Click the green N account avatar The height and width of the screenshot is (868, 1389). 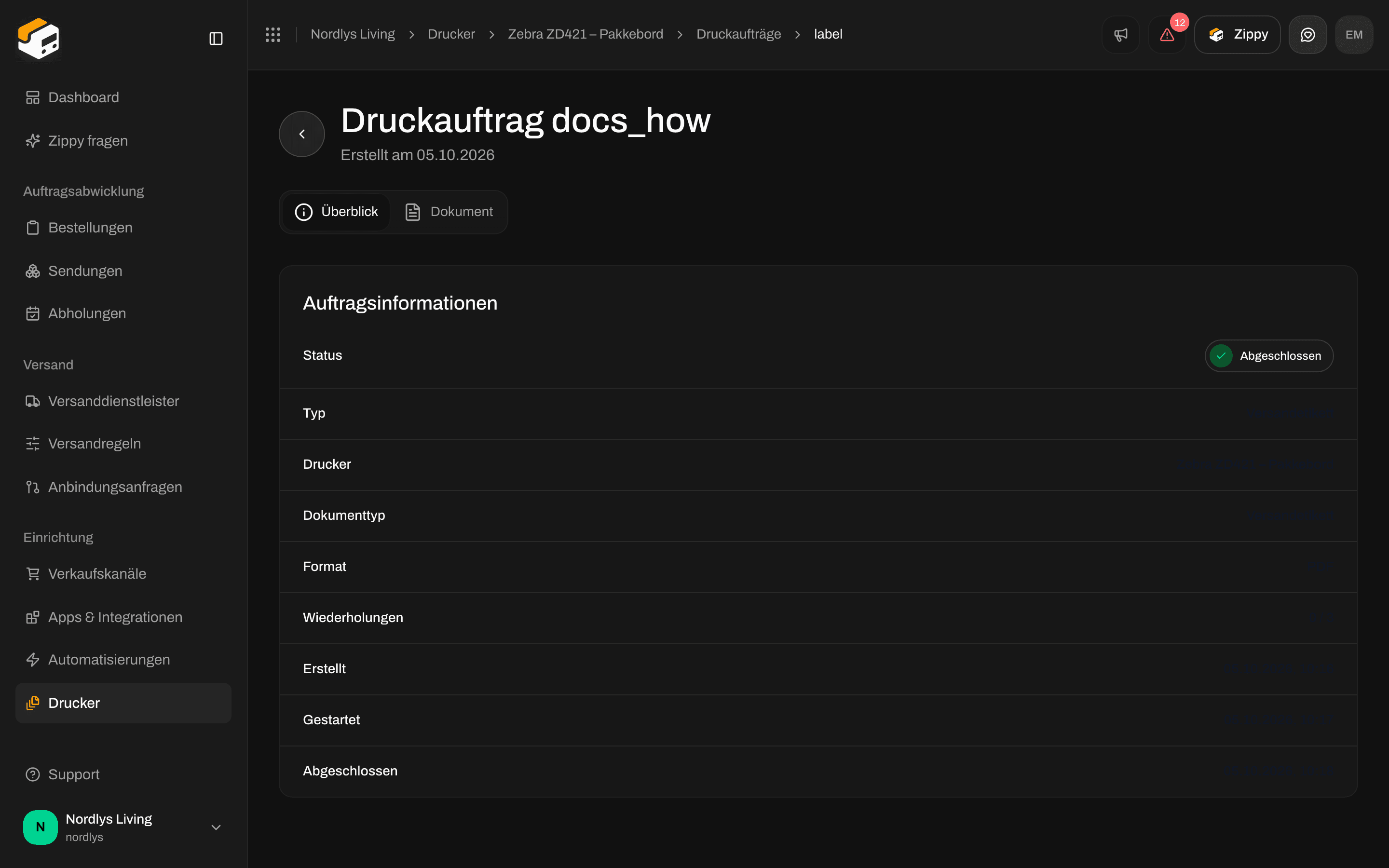coord(40,827)
